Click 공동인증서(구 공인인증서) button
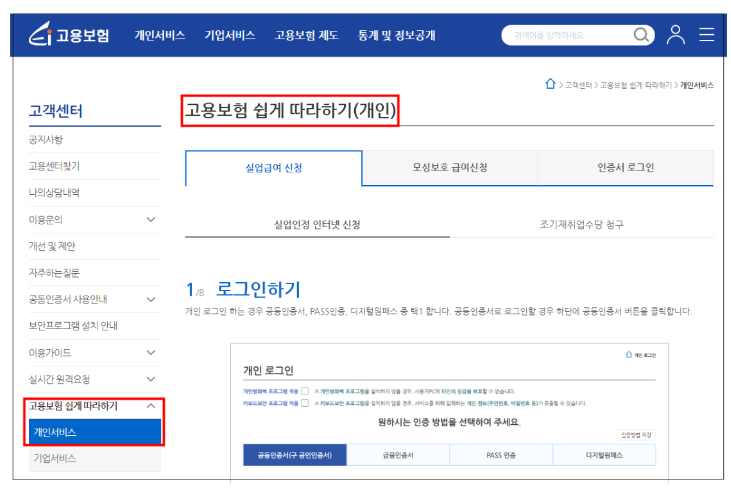 pyautogui.click(x=295, y=455)
